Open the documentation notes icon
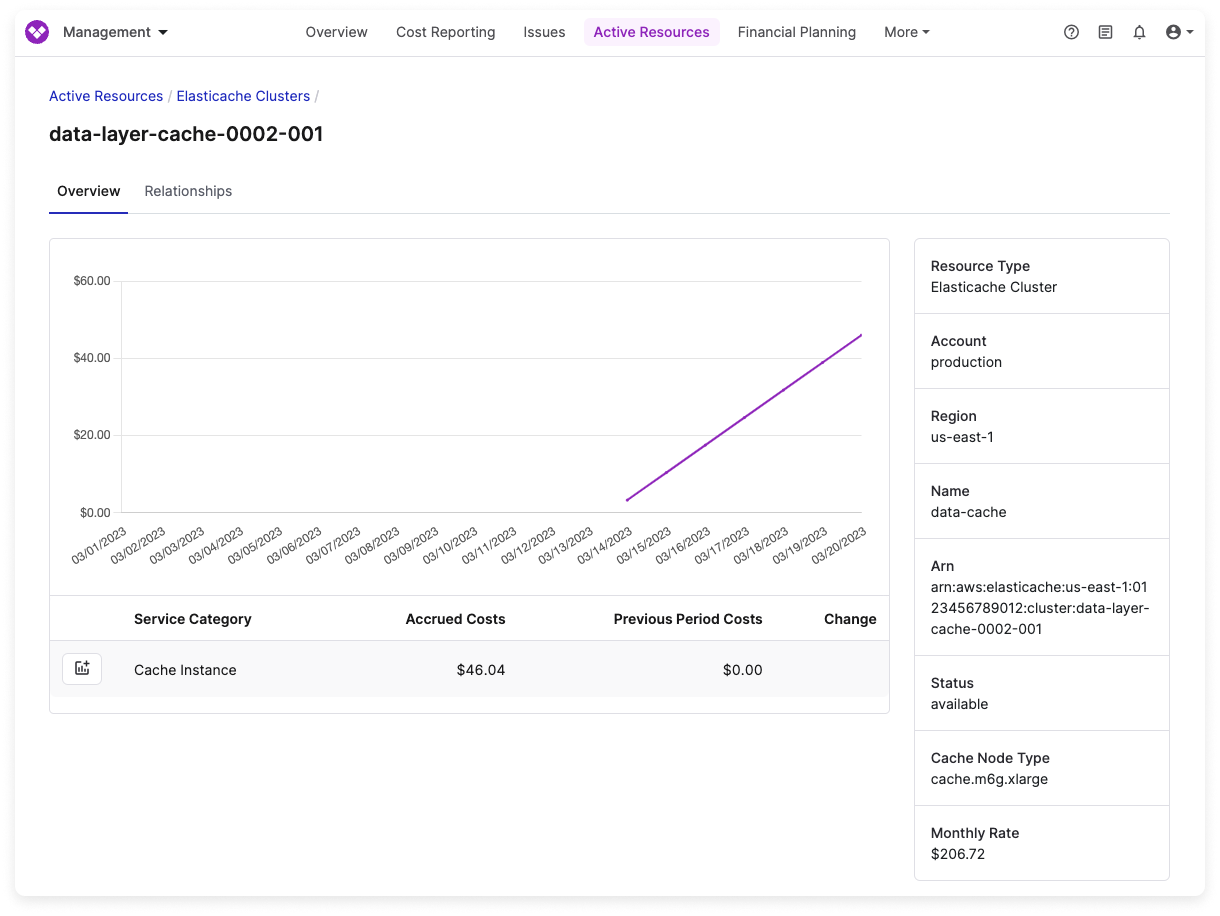Image resolution: width=1220 pixels, height=916 pixels. pyautogui.click(x=1105, y=32)
